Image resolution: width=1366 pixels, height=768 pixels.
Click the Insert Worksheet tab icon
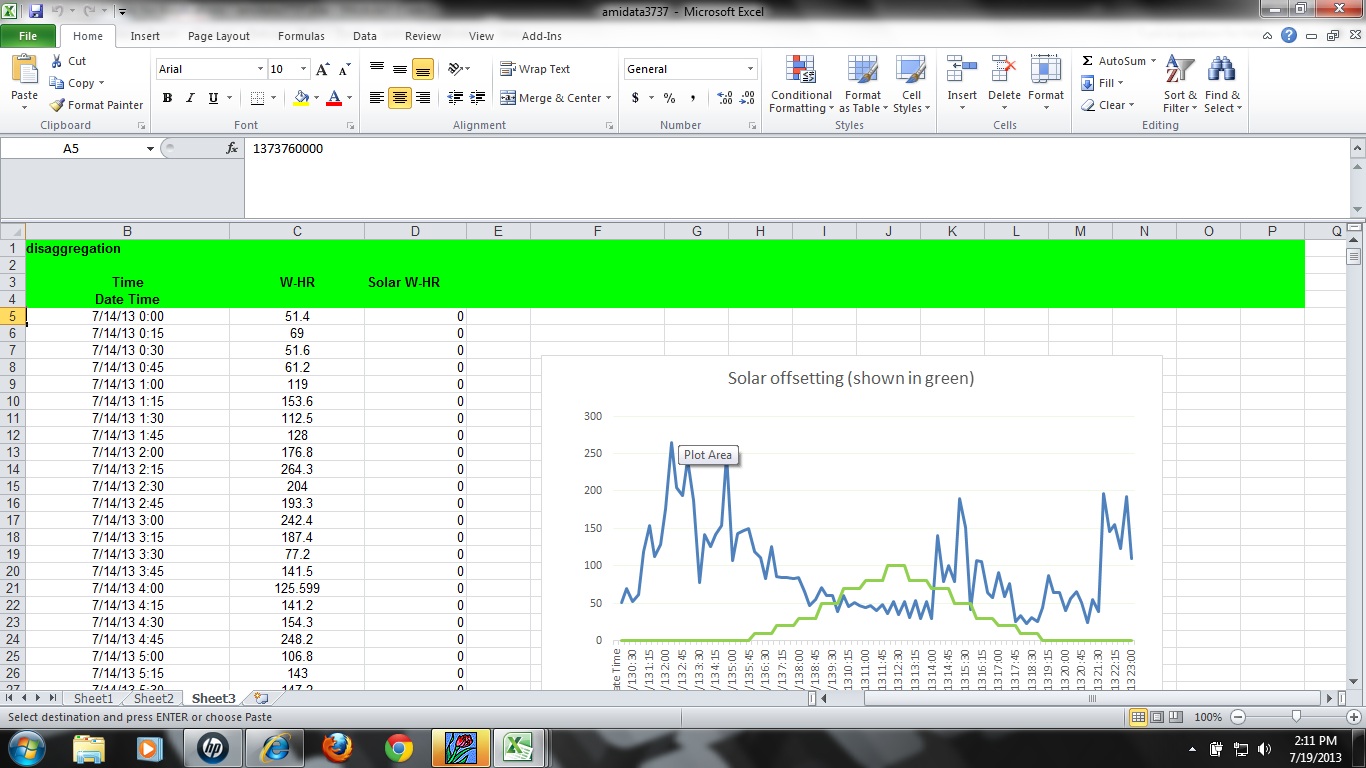pyautogui.click(x=261, y=699)
